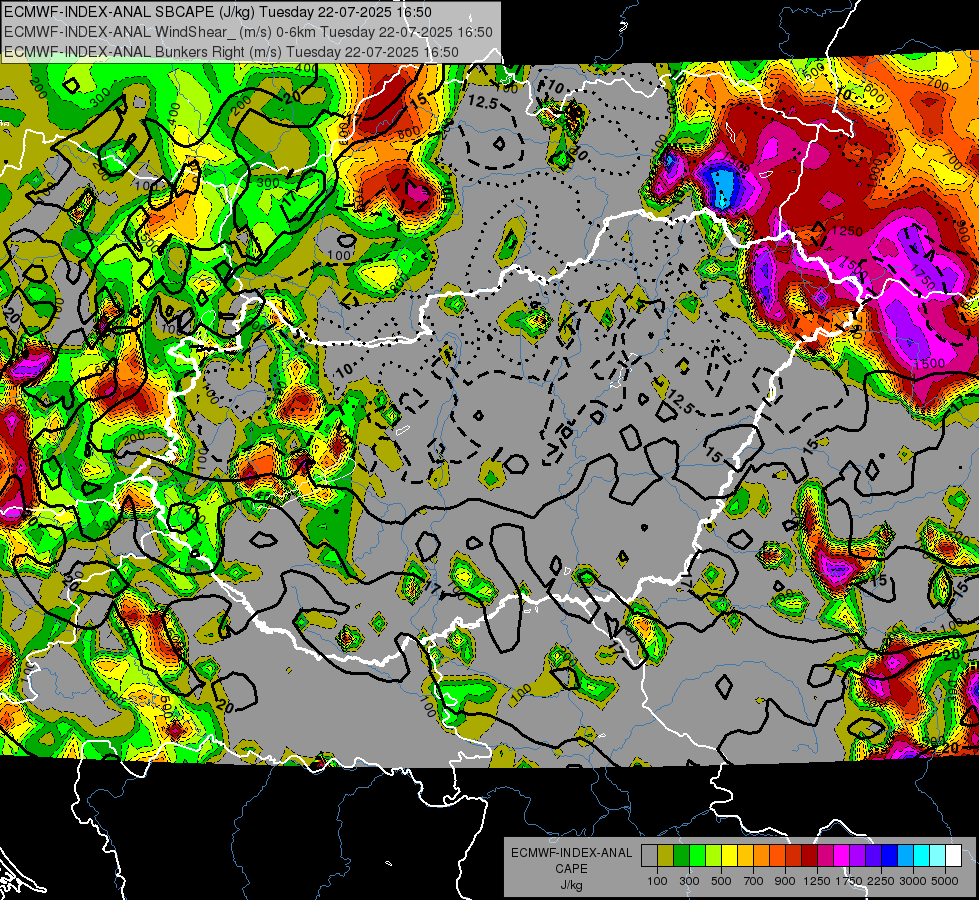Click the gray swatch in CAPE legend
The height and width of the screenshot is (900, 979).
click(x=649, y=855)
